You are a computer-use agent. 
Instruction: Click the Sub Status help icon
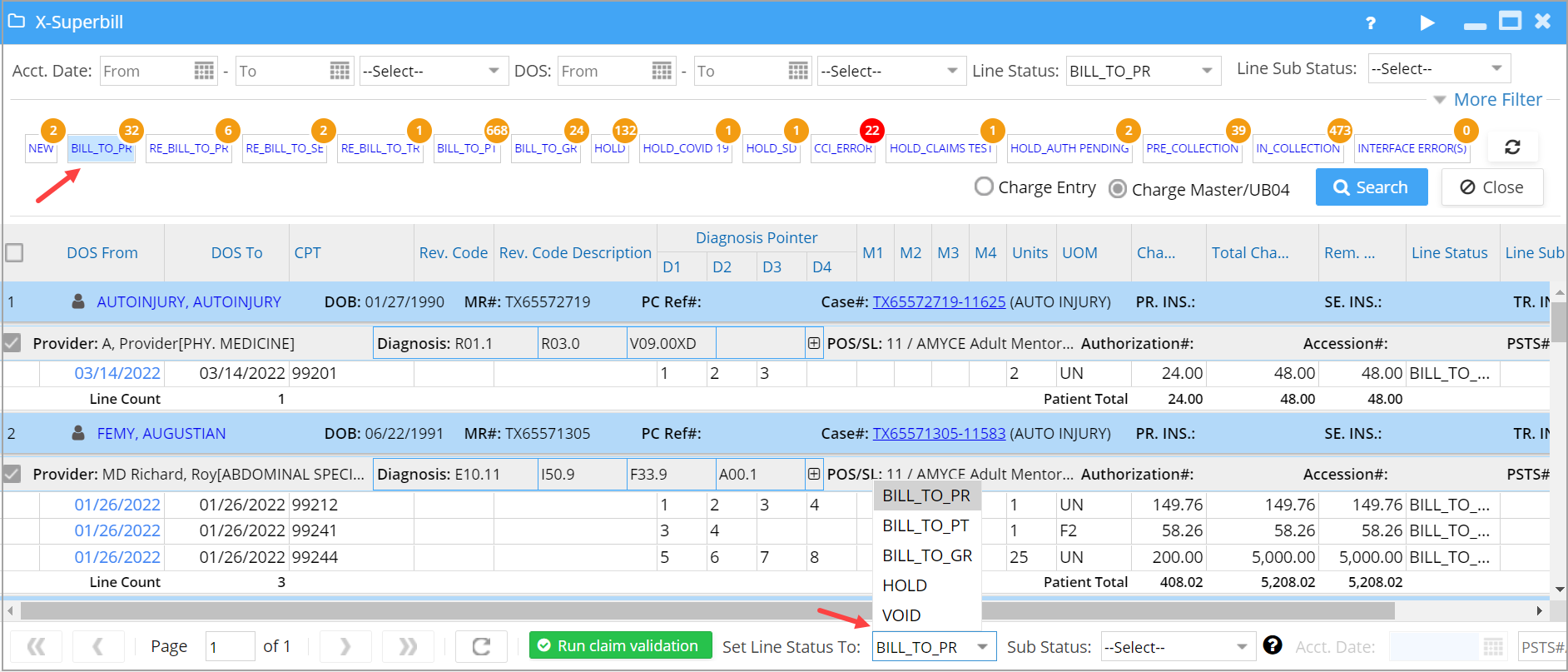[x=1272, y=645]
